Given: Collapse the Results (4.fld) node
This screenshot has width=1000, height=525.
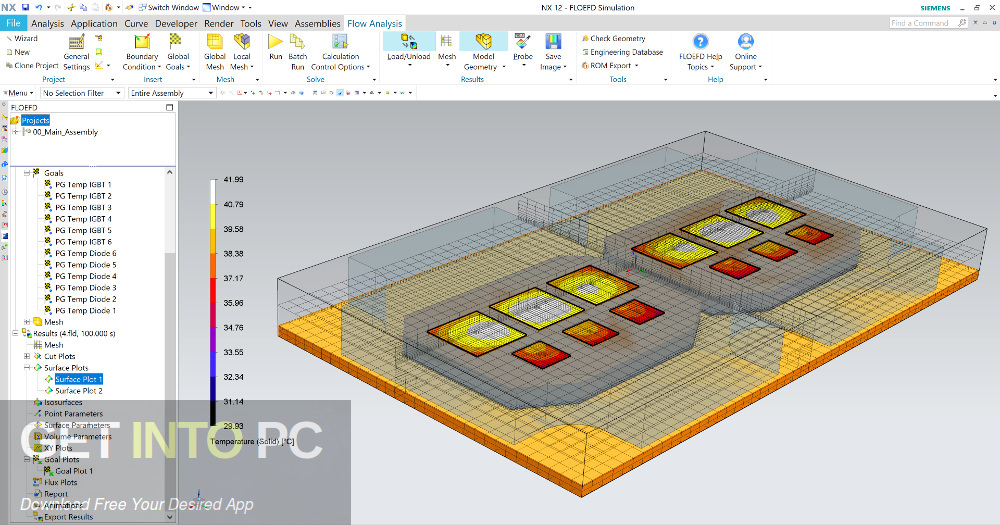Looking at the screenshot, I should click(x=15, y=334).
